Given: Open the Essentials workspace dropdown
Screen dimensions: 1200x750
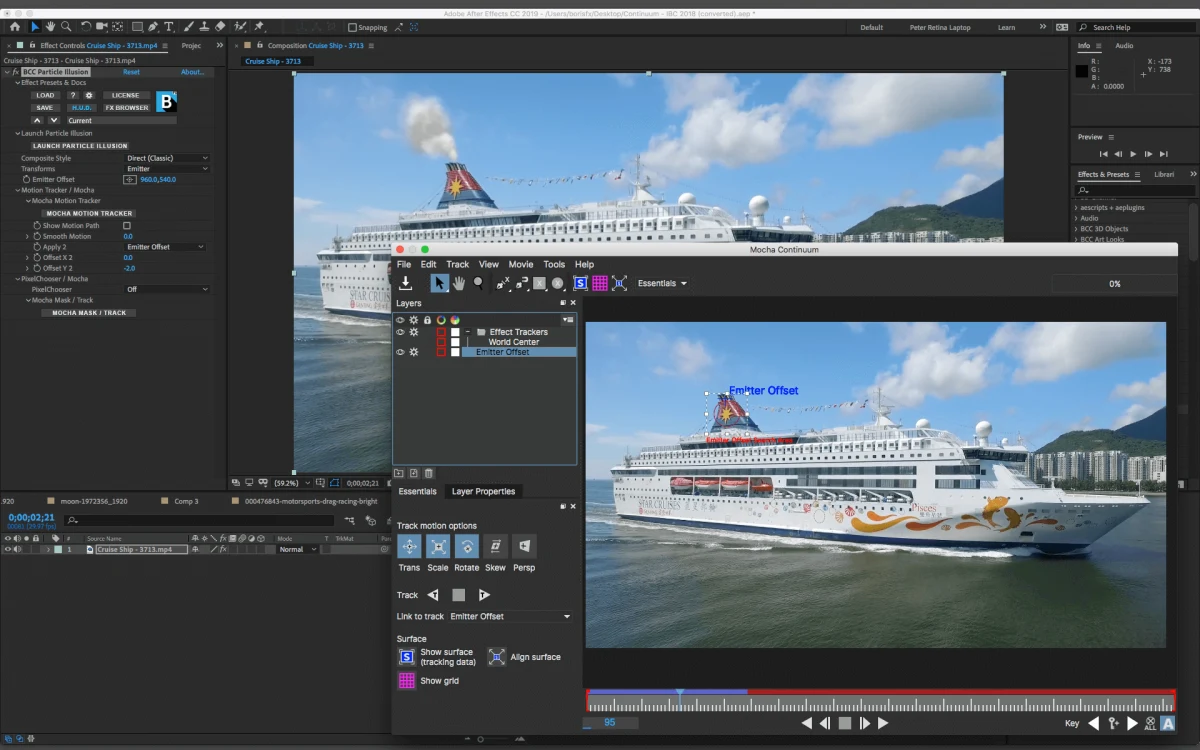Looking at the screenshot, I should 663,284.
